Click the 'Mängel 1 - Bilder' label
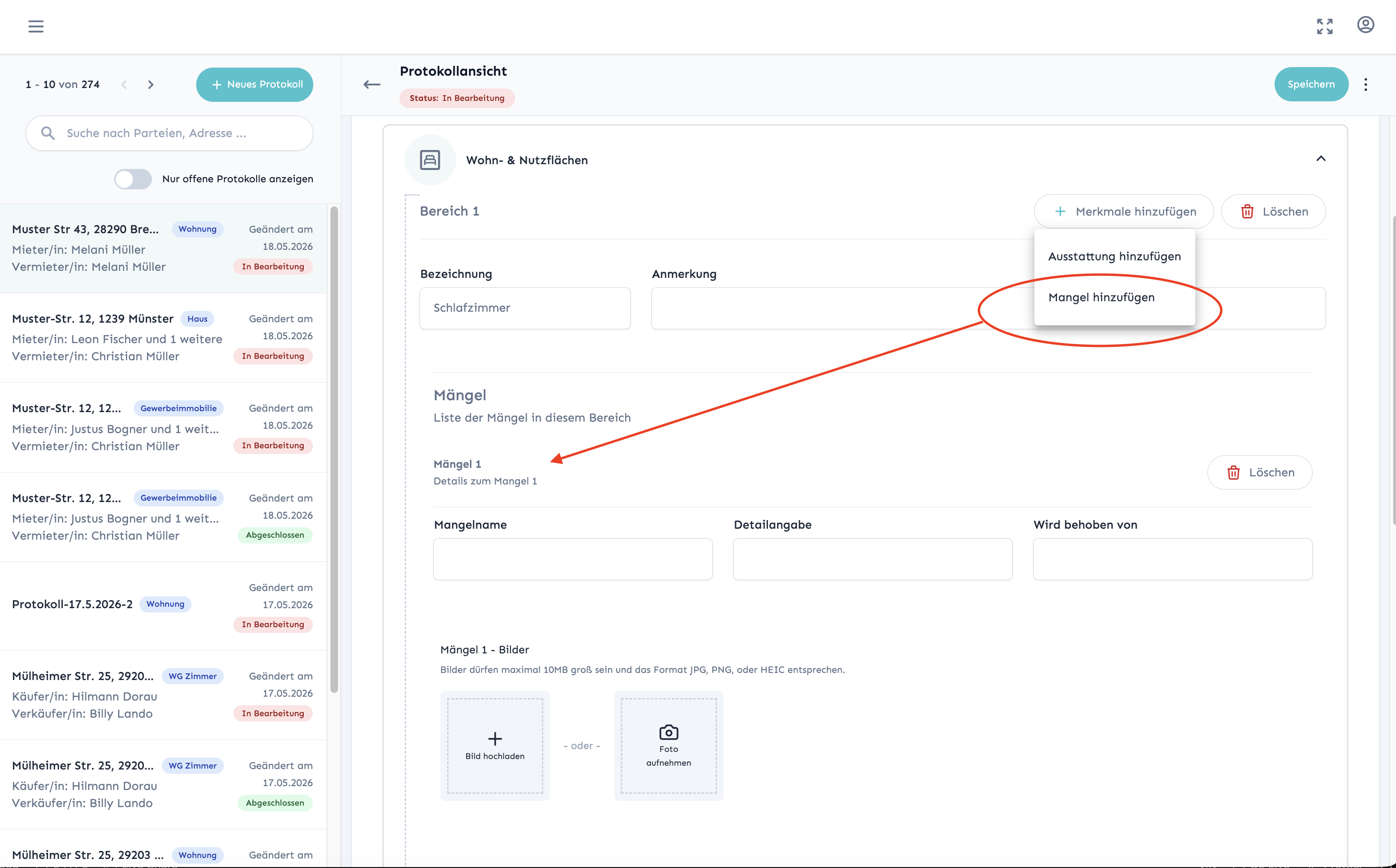The width and height of the screenshot is (1396, 868). point(485,650)
